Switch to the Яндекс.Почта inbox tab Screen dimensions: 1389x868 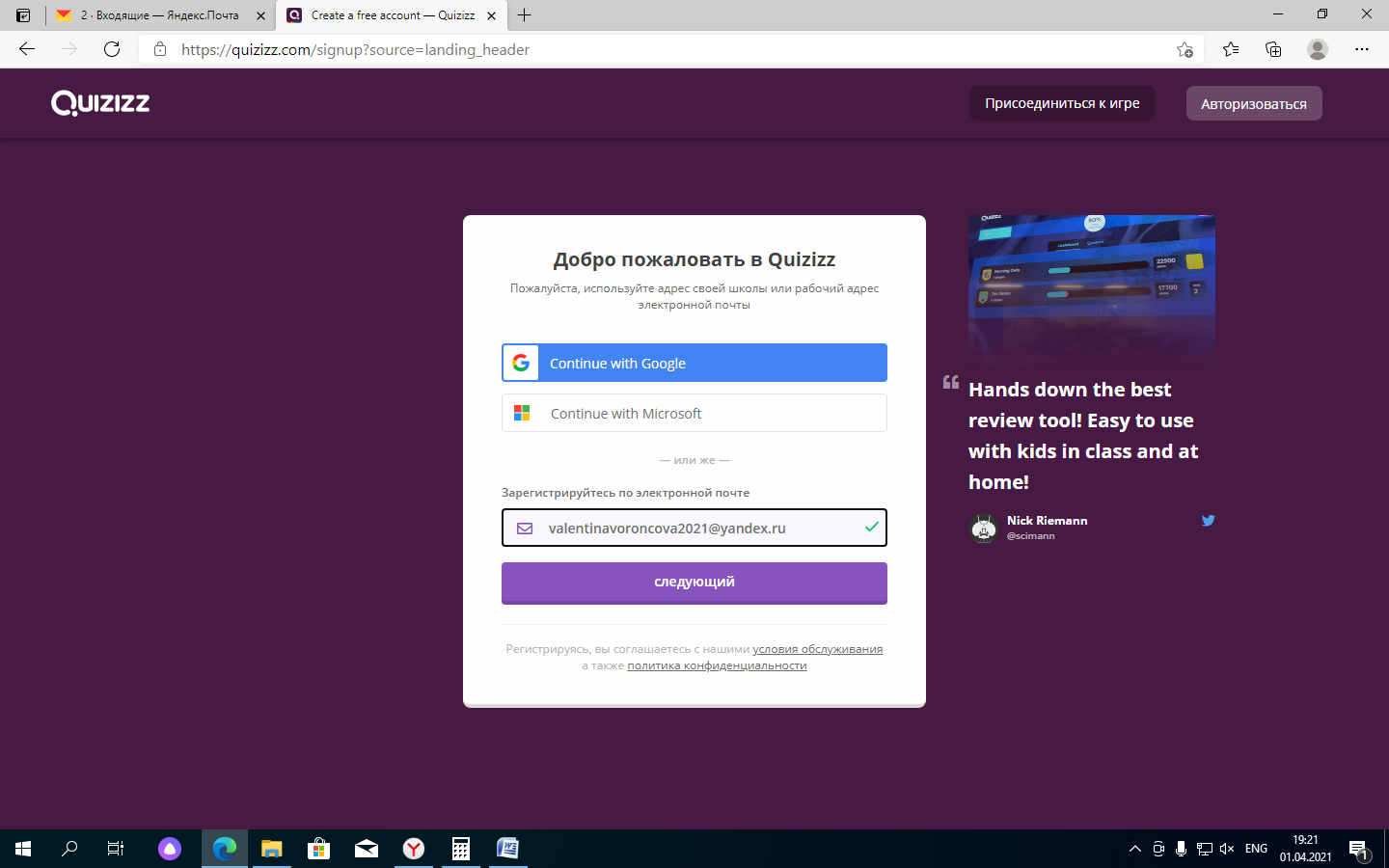tap(160, 15)
